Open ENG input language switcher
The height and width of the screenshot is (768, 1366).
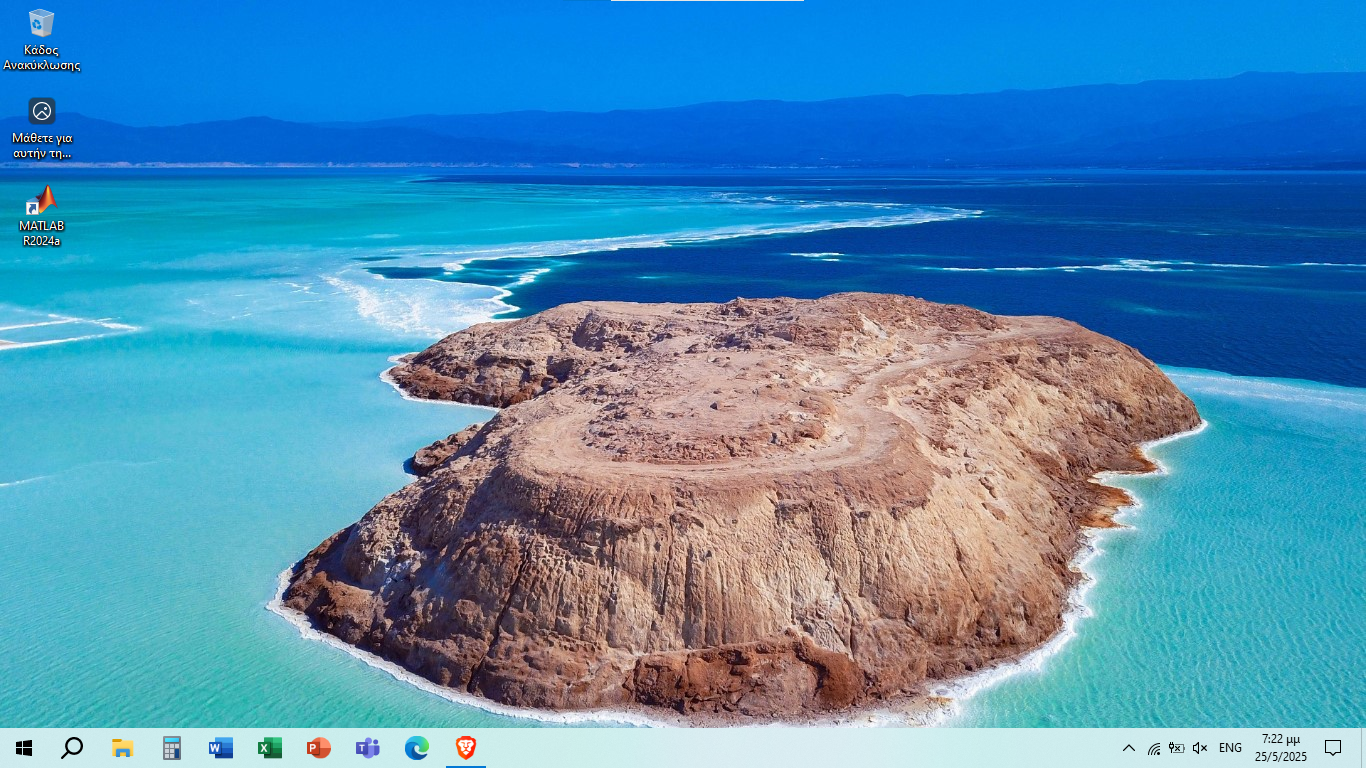point(1230,748)
